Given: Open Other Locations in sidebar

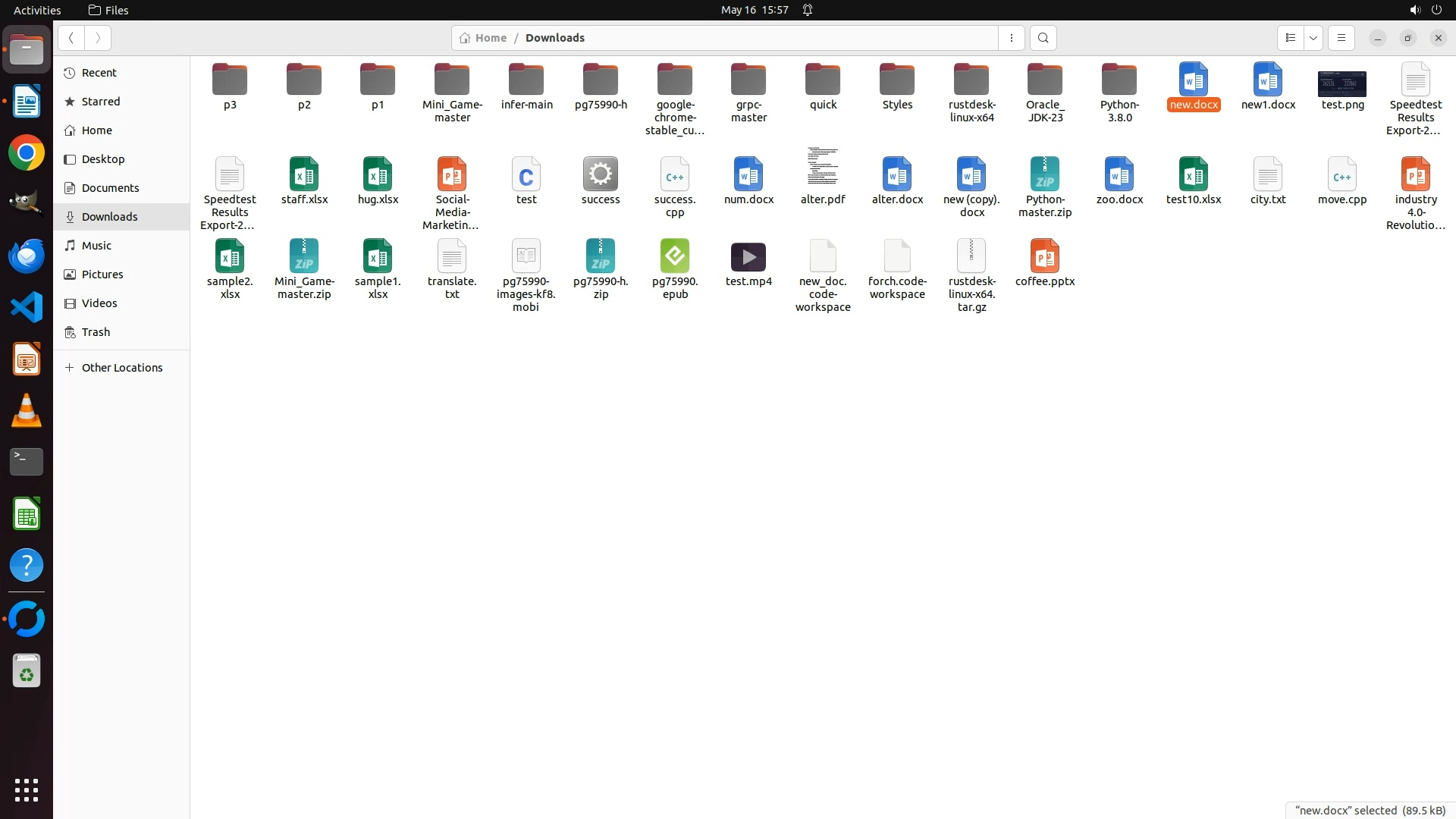Looking at the screenshot, I should pos(121,368).
